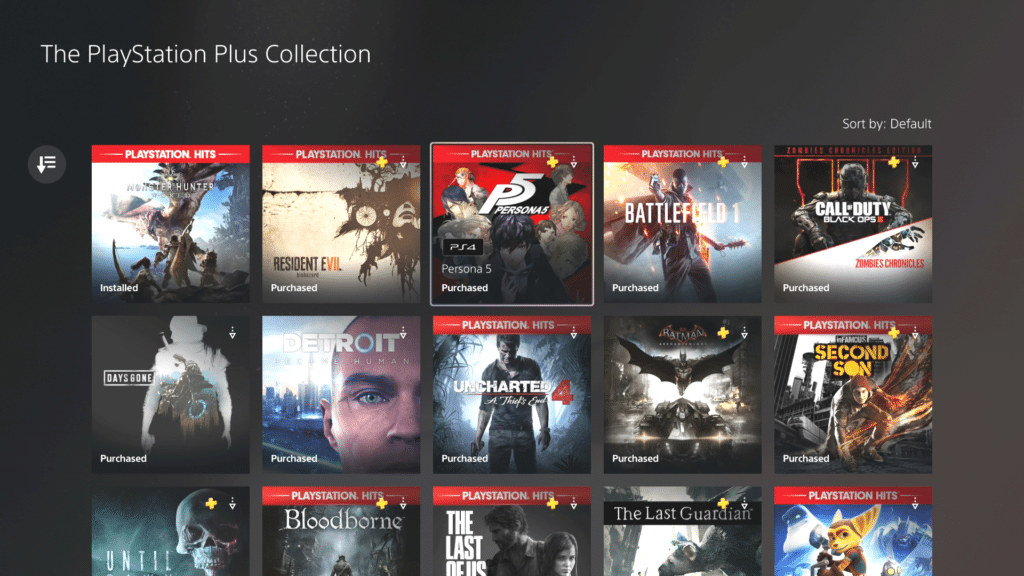Click download arrow icon on Until Dawn tile
The width and height of the screenshot is (1024, 576).
pos(232,504)
